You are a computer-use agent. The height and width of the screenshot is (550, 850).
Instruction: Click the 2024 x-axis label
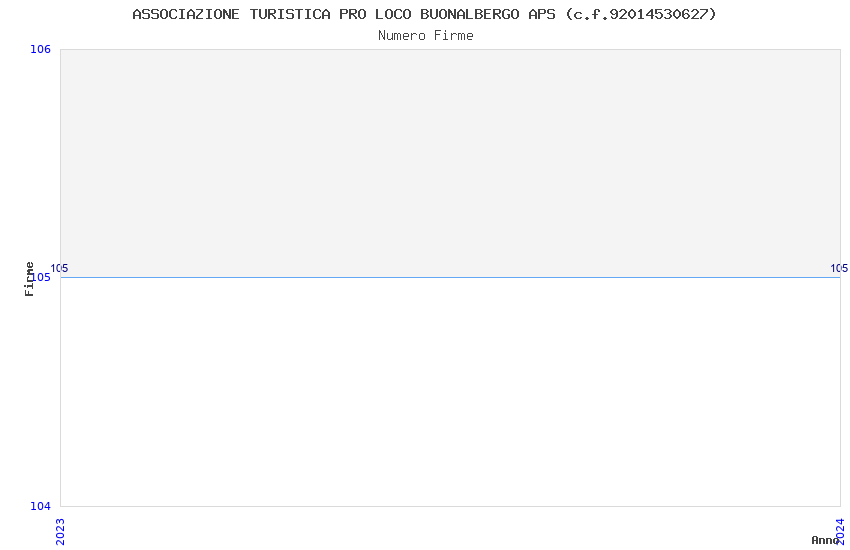click(x=840, y=532)
